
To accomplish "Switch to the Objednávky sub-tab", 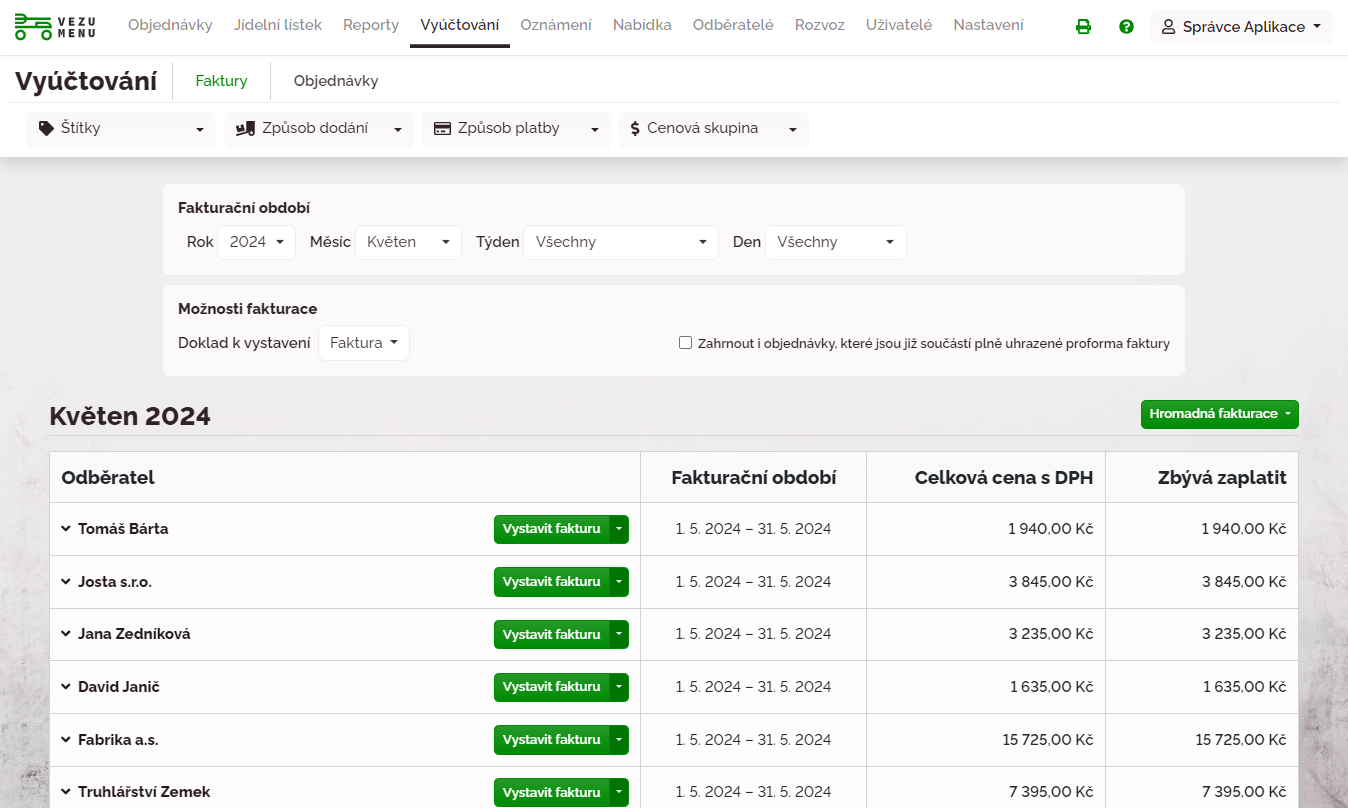I will click(x=335, y=81).
